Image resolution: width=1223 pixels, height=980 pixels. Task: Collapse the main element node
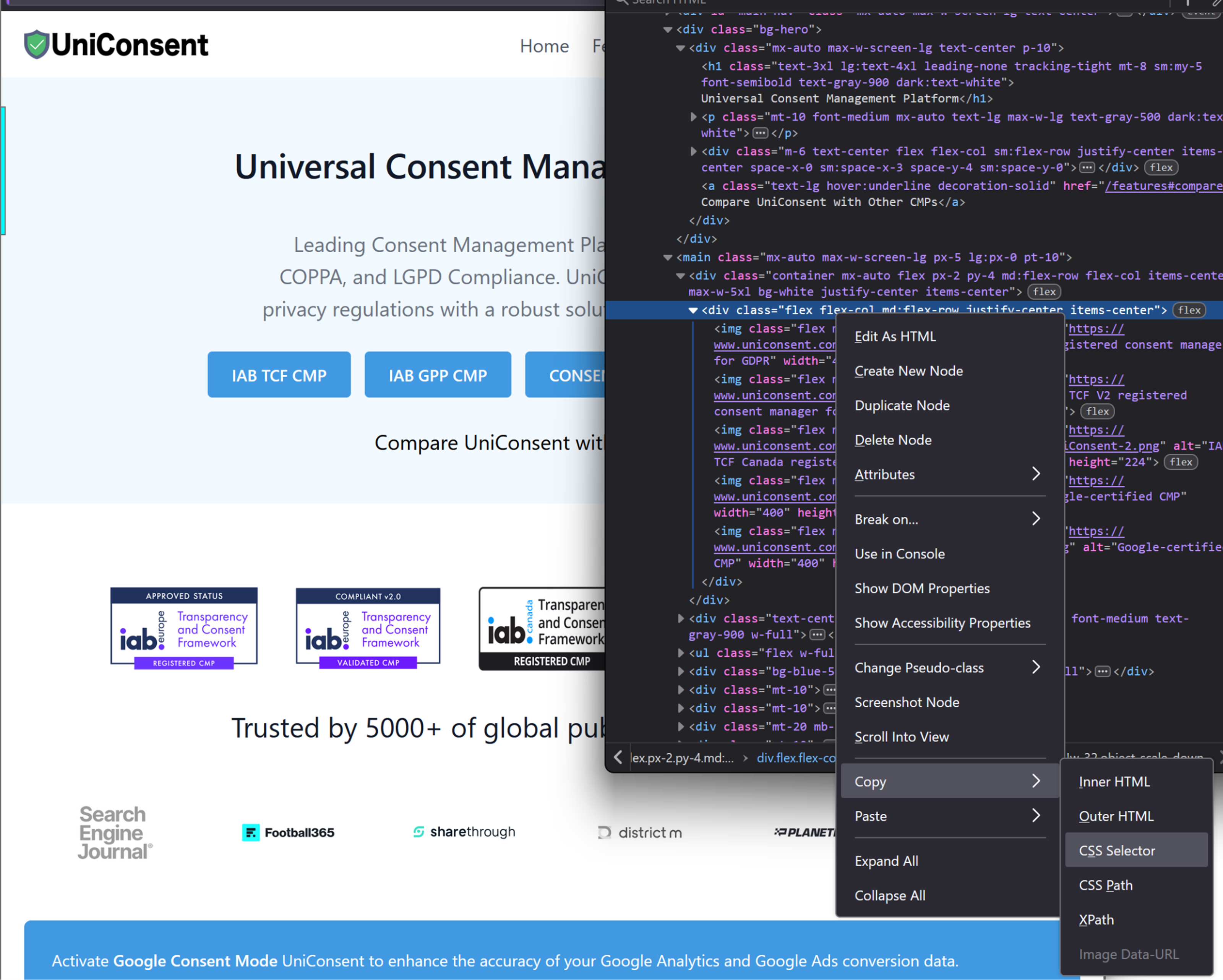668,258
